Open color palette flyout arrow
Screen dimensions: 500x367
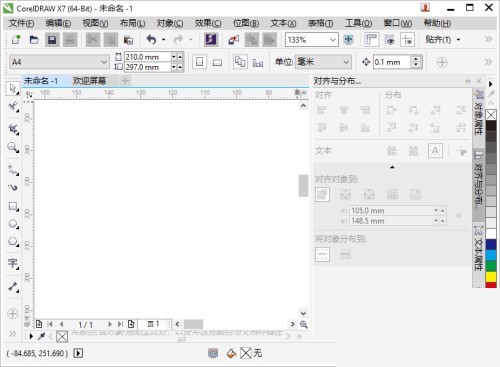point(491,84)
